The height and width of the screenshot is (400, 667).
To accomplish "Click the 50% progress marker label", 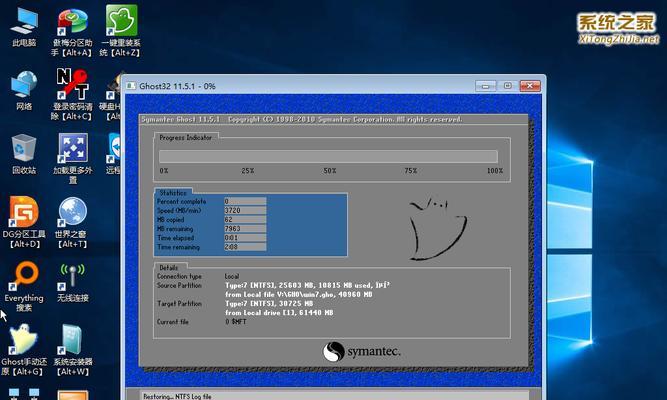I will pos(330,171).
